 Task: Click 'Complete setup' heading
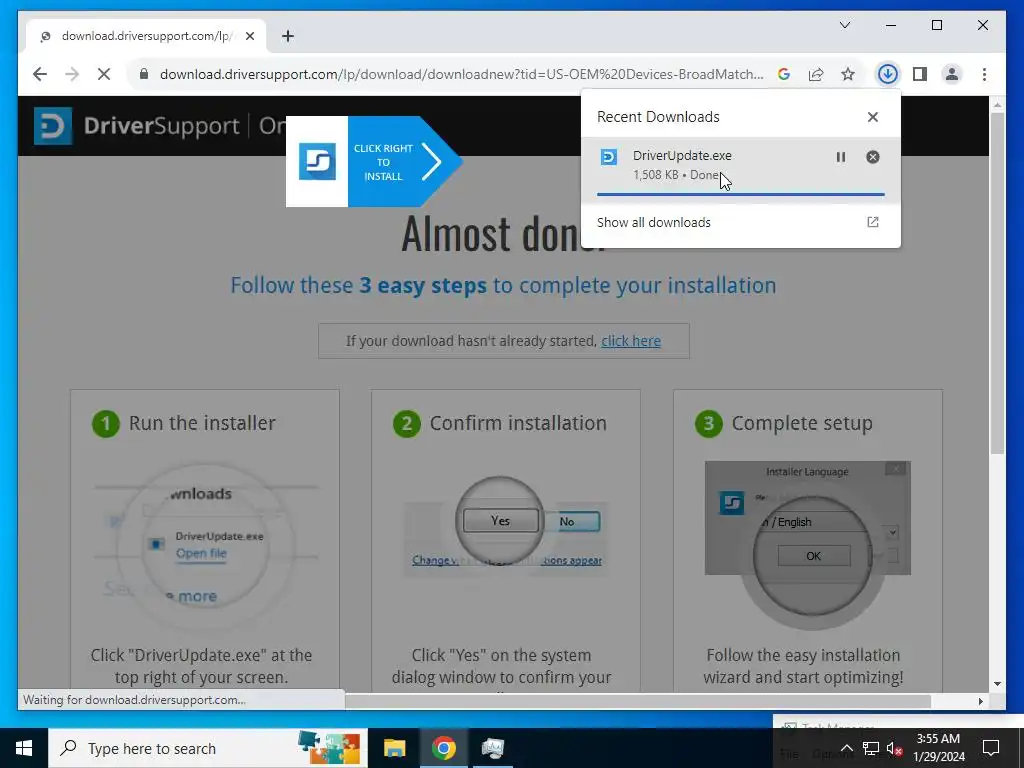pyautogui.click(x=802, y=423)
